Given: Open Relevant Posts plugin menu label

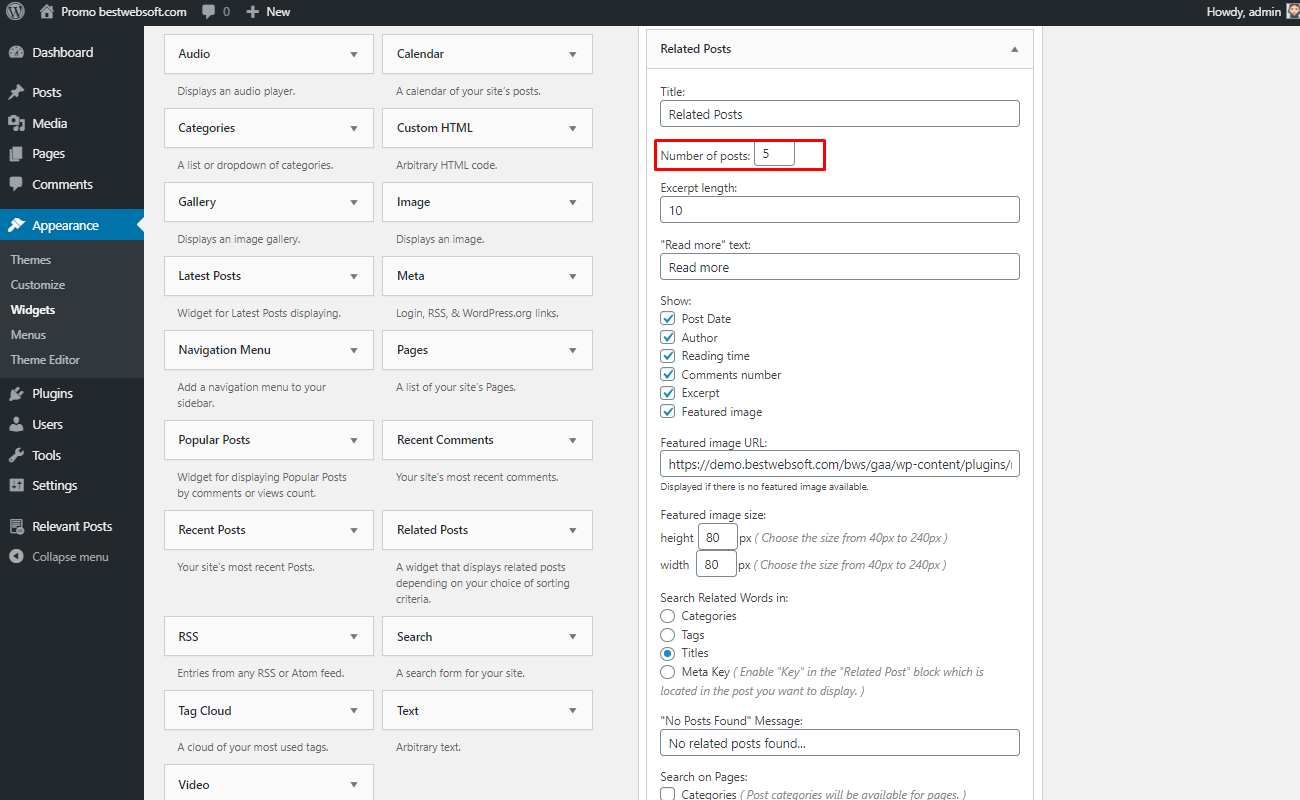Looking at the screenshot, I should (72, 526).
